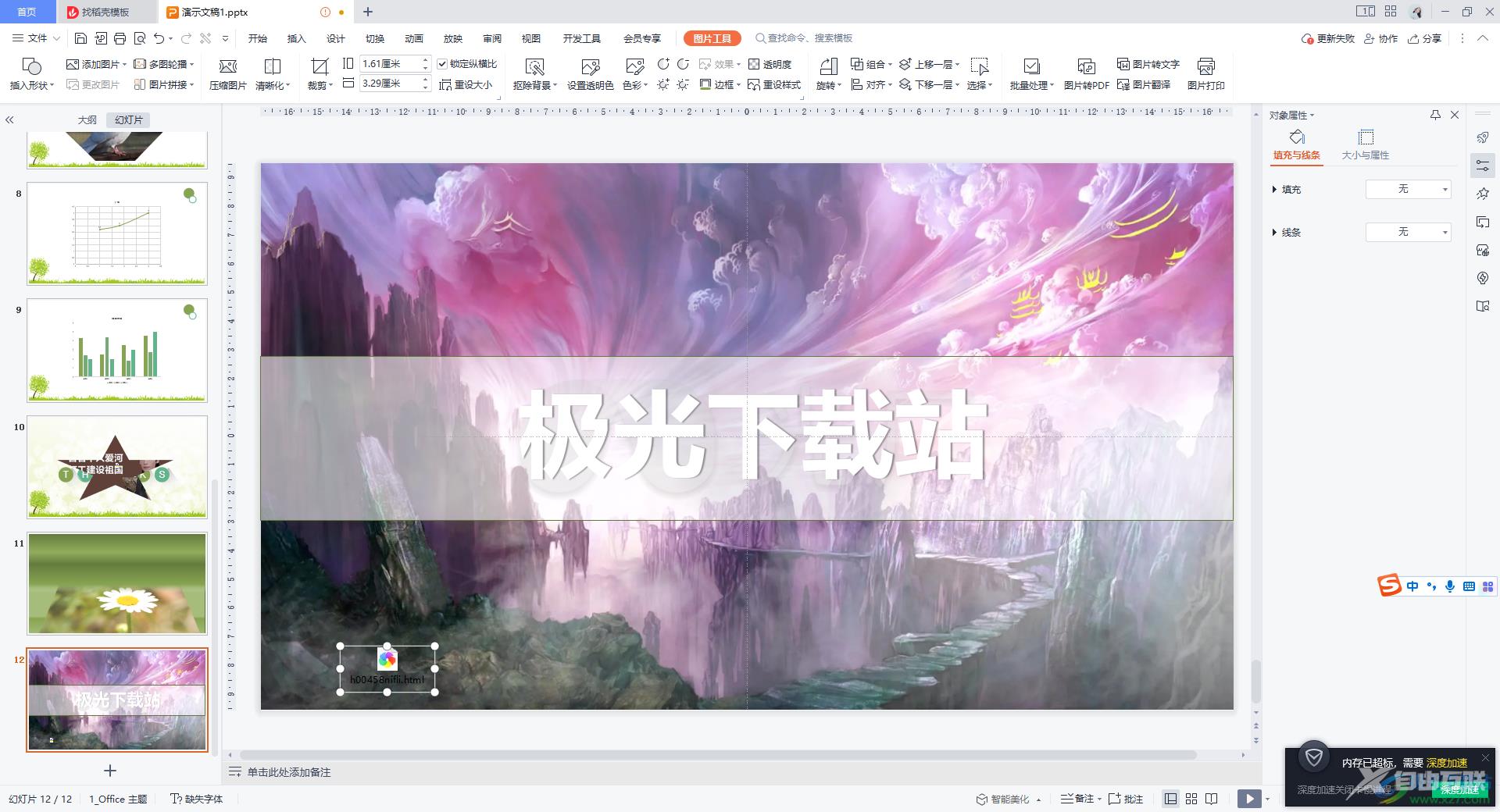Click the Collaborate (协作) button
The height and width of the screenshot is (812, 1500).
[1380, 38]
